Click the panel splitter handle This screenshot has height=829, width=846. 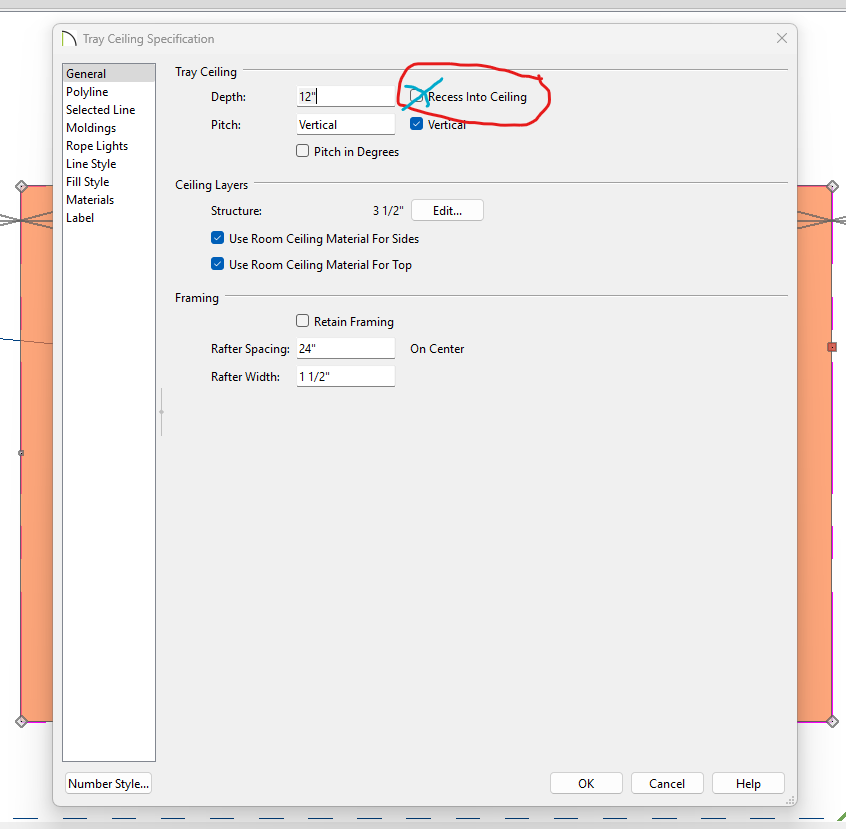pyautogui.click(x=161, y=412)
